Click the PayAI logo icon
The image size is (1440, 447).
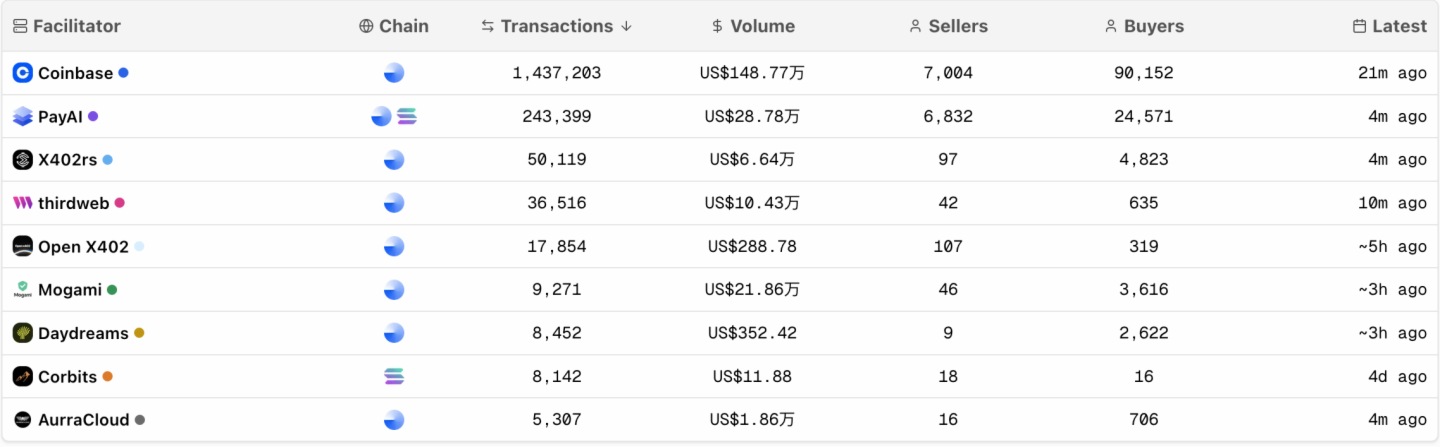[22, 117]
